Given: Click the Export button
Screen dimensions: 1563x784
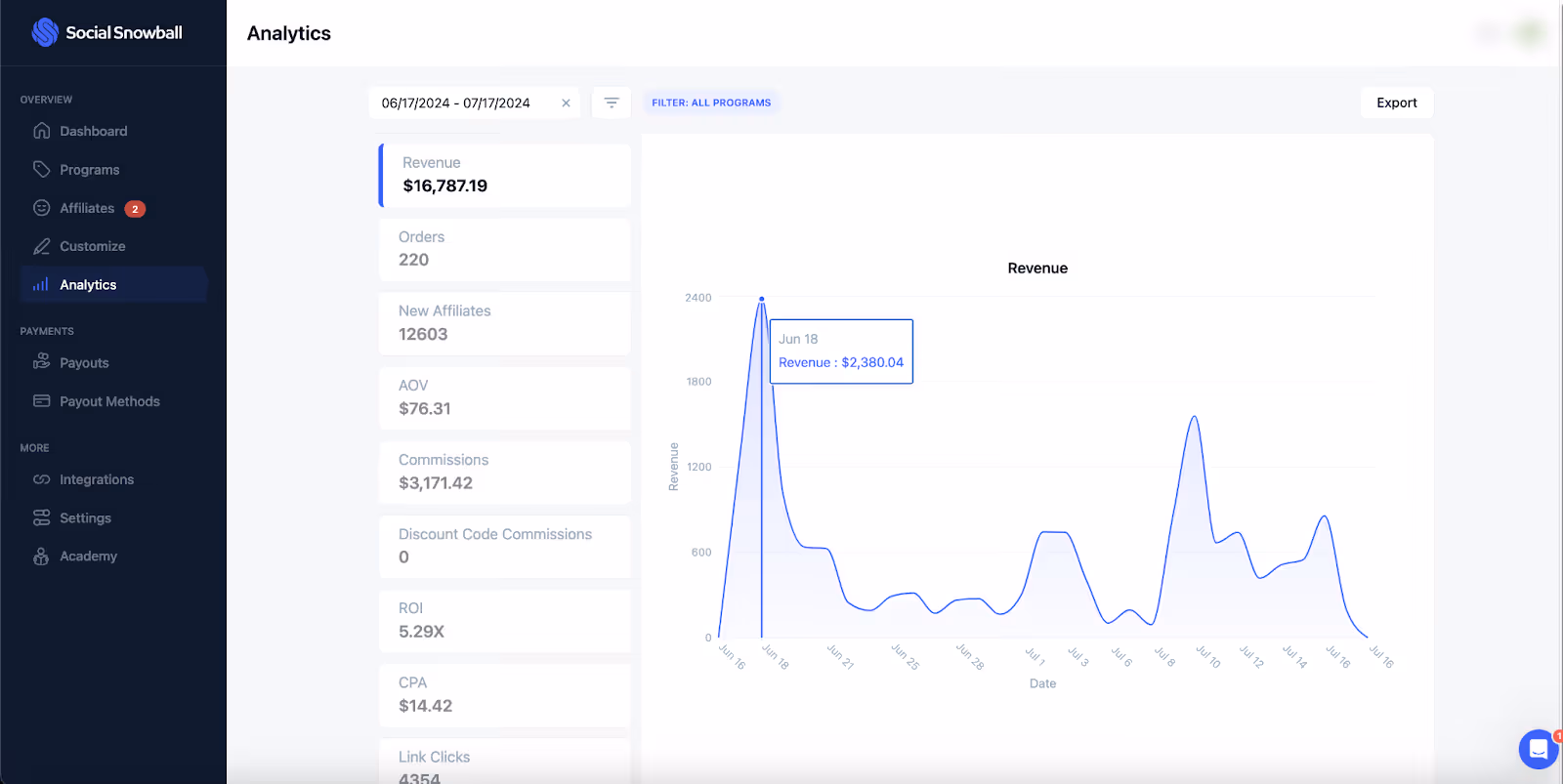Looking at the screenshot, I should [x=1397, y=103].
